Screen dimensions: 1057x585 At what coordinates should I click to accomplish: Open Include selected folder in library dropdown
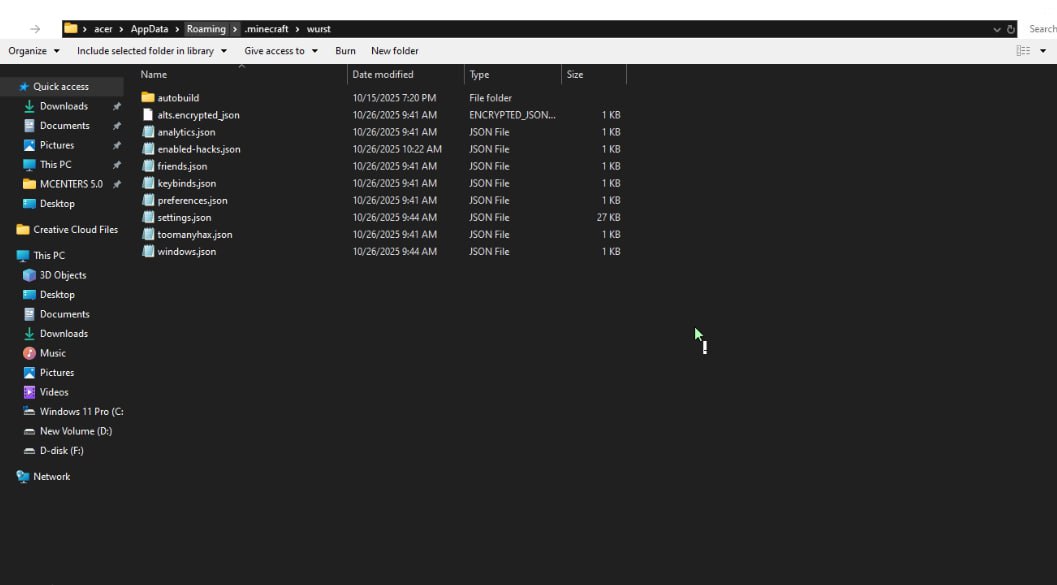point(152,51)
